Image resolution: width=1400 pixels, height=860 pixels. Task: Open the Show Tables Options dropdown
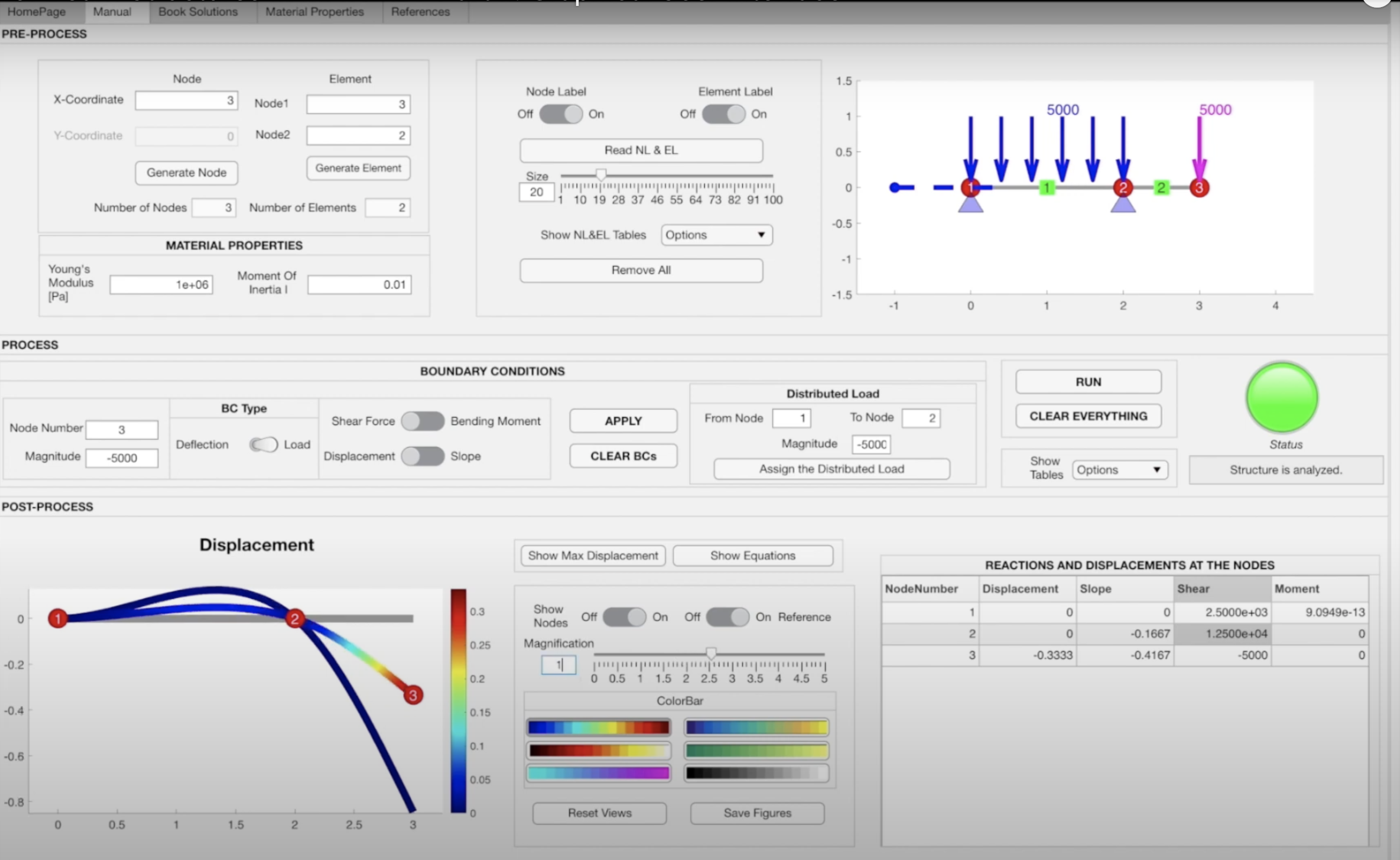pos(1118,469)
